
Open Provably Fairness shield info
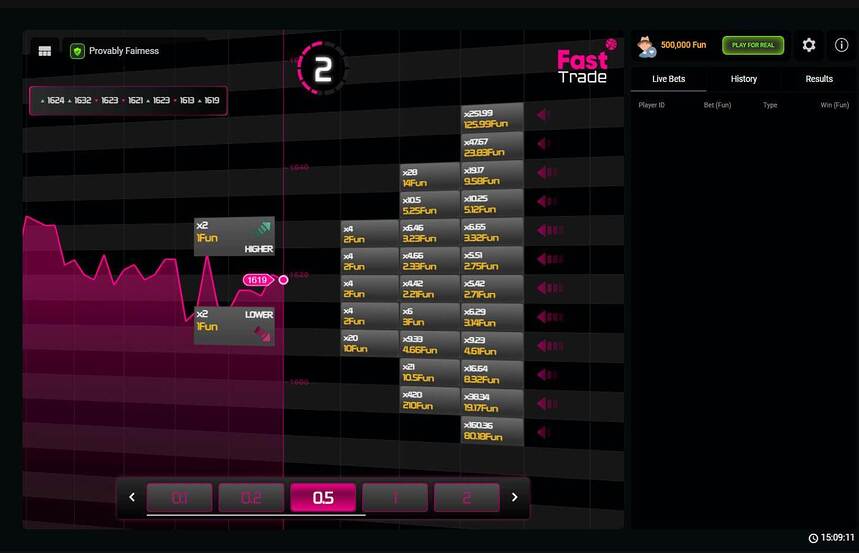coord(77,51)
